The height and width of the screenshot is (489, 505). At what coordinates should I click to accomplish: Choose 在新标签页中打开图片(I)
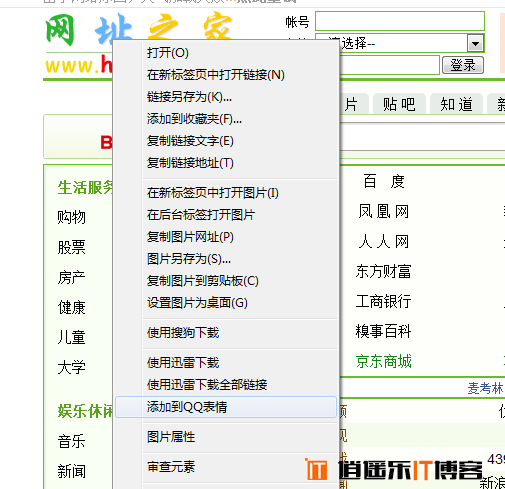(x=226, y=193)
